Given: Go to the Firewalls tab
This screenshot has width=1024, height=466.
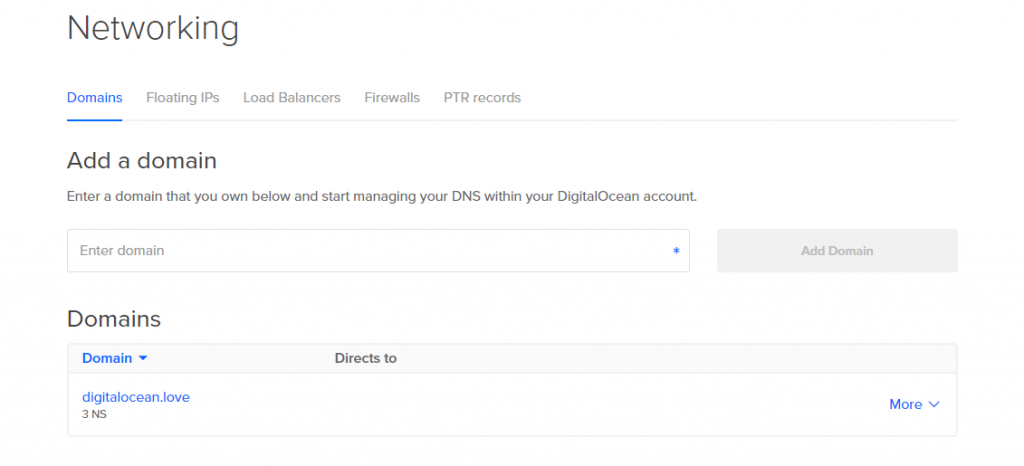Looking at the screenshot, I should (x=392, y=98).
